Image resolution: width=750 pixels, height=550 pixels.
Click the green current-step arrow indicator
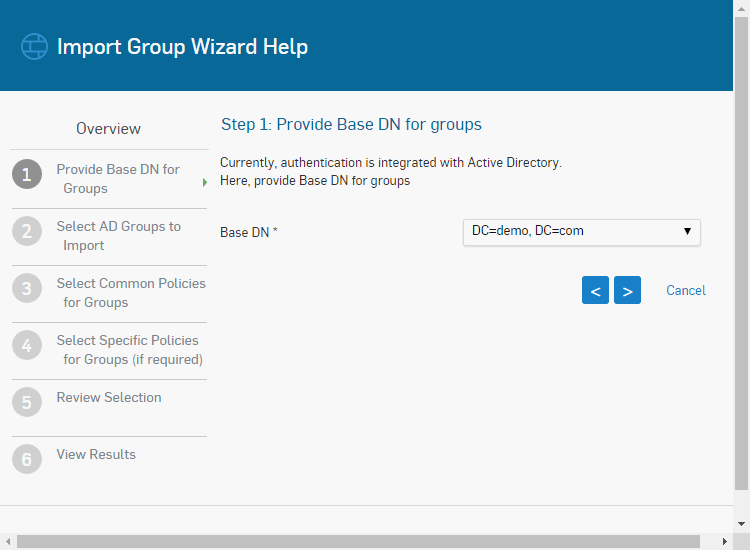tap(205, 182)
